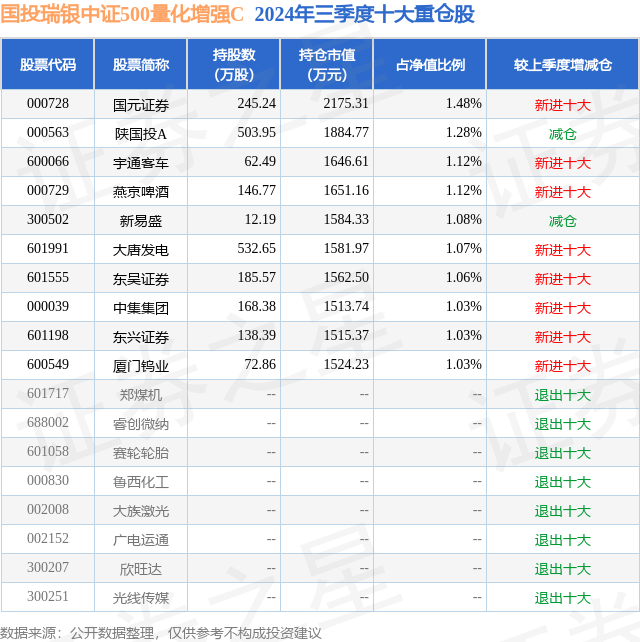Click heading 2024年三季度十大重仓股
The height and width of the screenshot is (642, 640).
coord(364,14)
